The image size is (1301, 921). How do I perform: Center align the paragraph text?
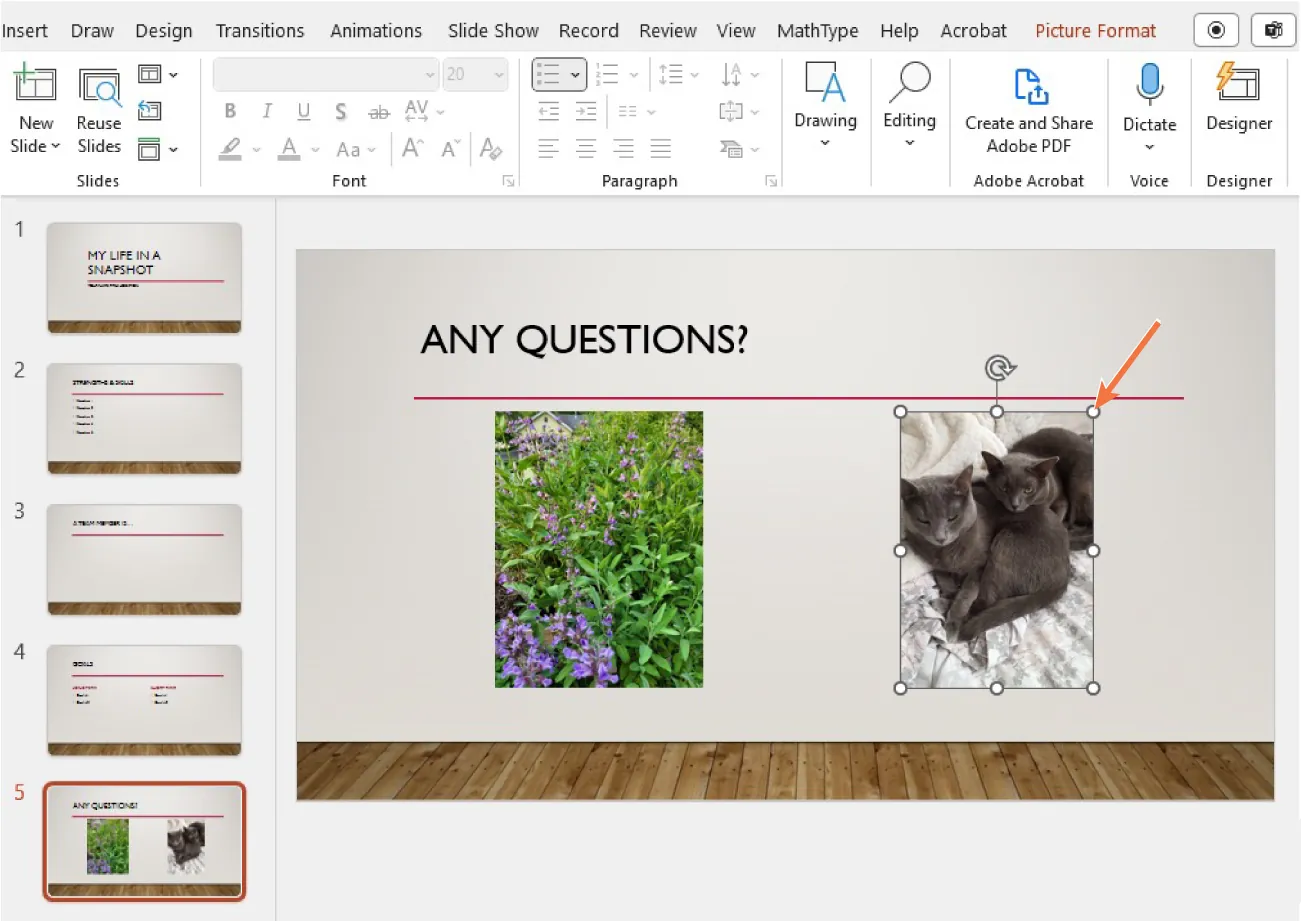pyautogui.click(x=584, y=148)
